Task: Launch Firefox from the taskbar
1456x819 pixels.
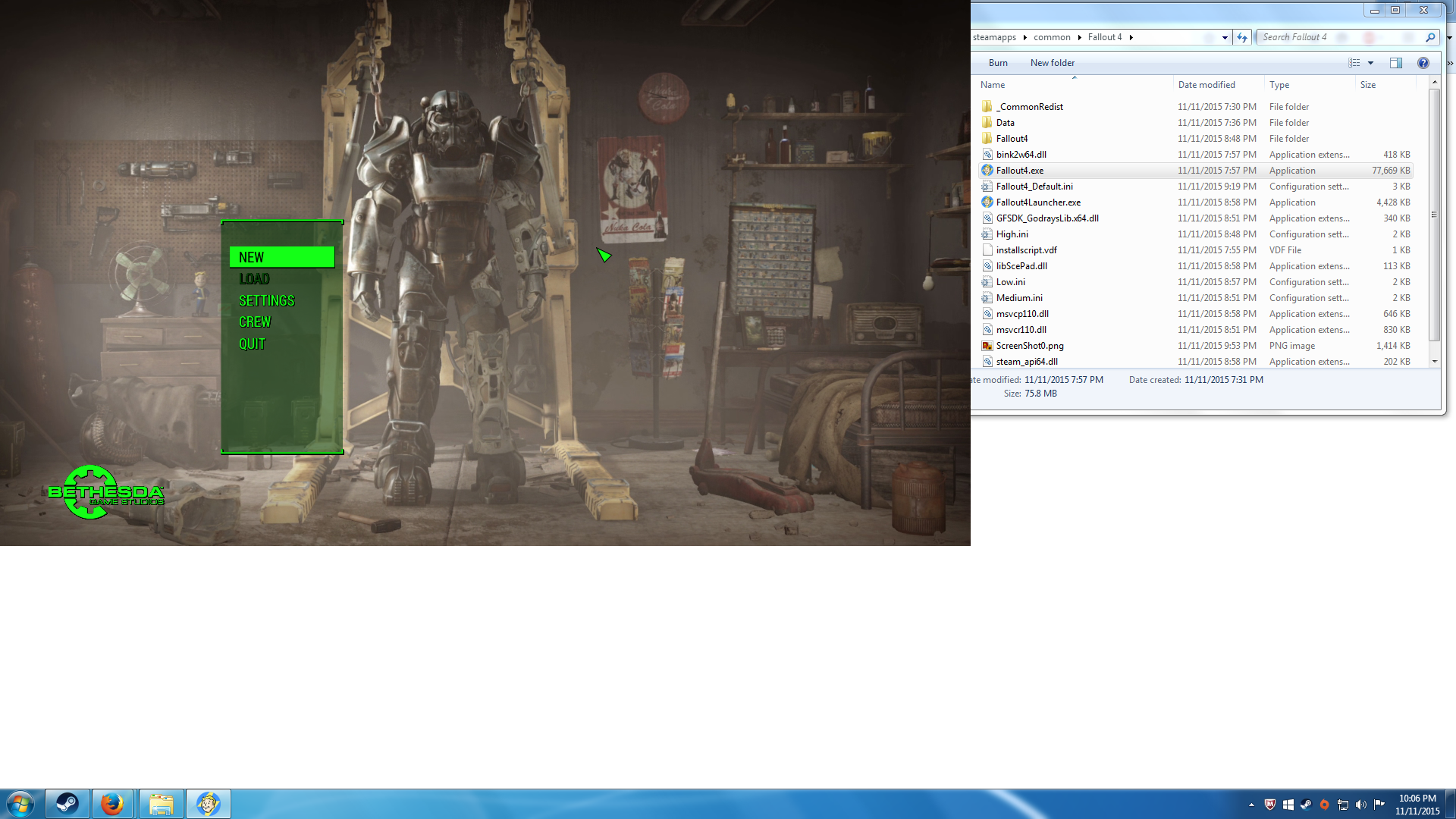Action: 113,804
